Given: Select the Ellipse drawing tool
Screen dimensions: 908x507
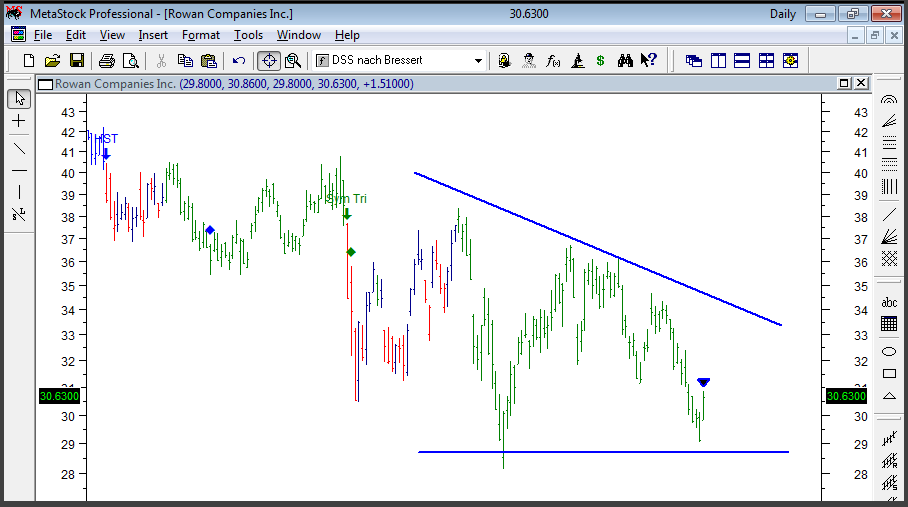Looking at the screenshot, I should pos(889,351).
